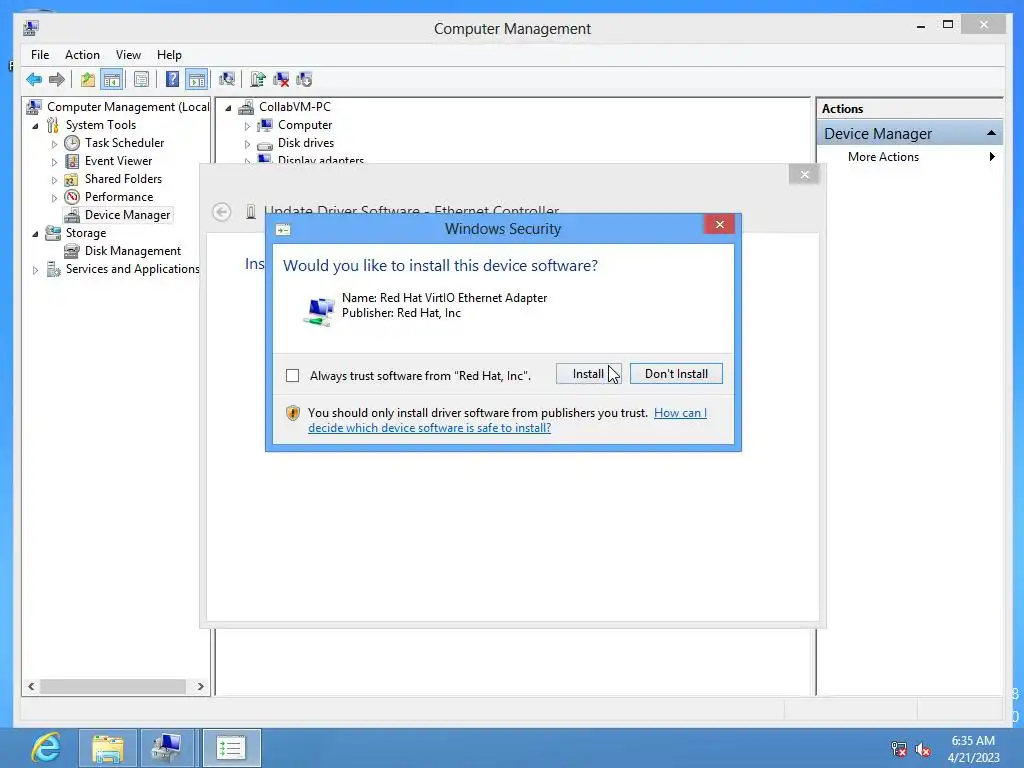
Task: Select Device Manager in the tree
Action: tap(127, 215)
